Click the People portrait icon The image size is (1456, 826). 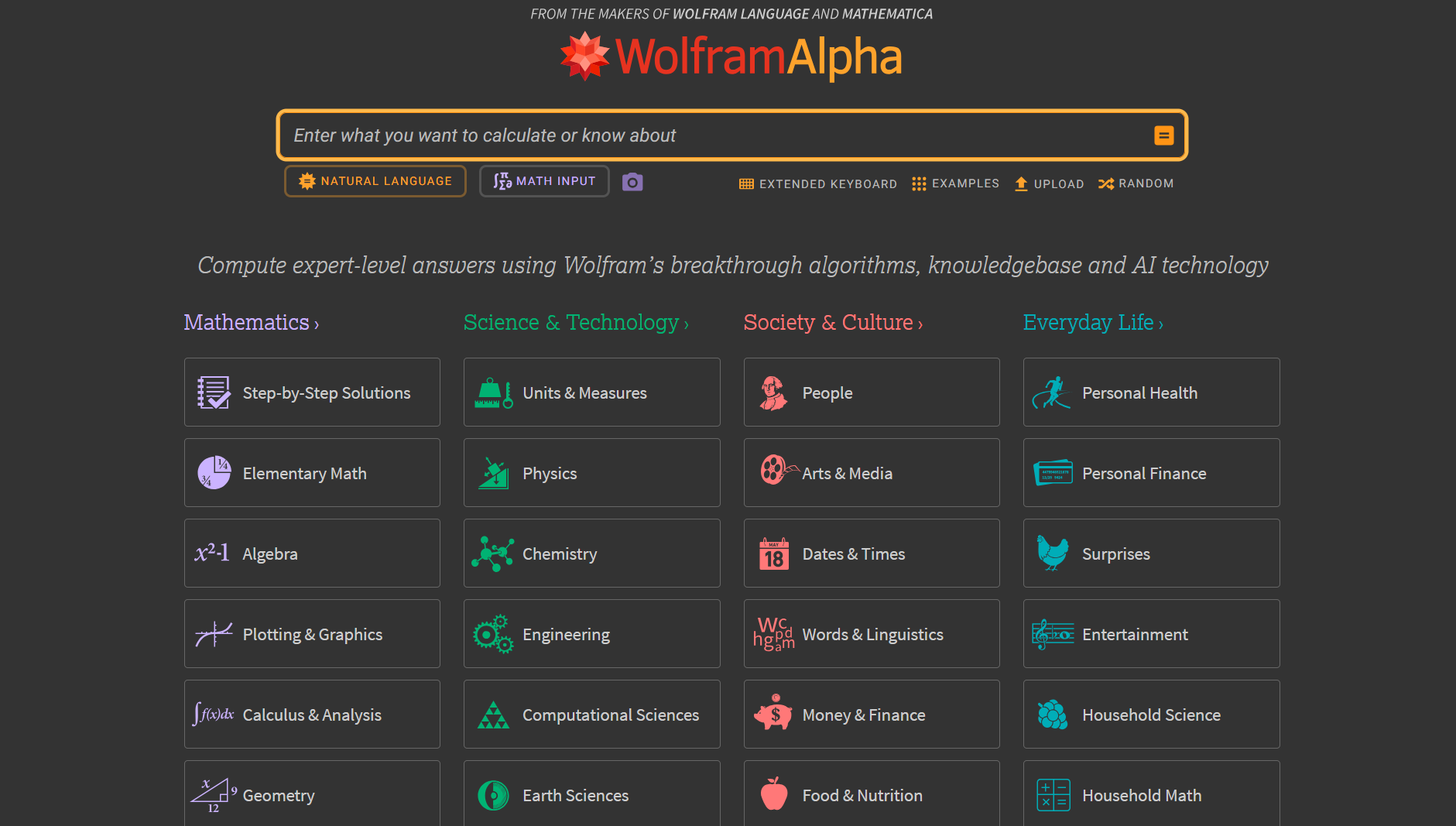point(773,393)
